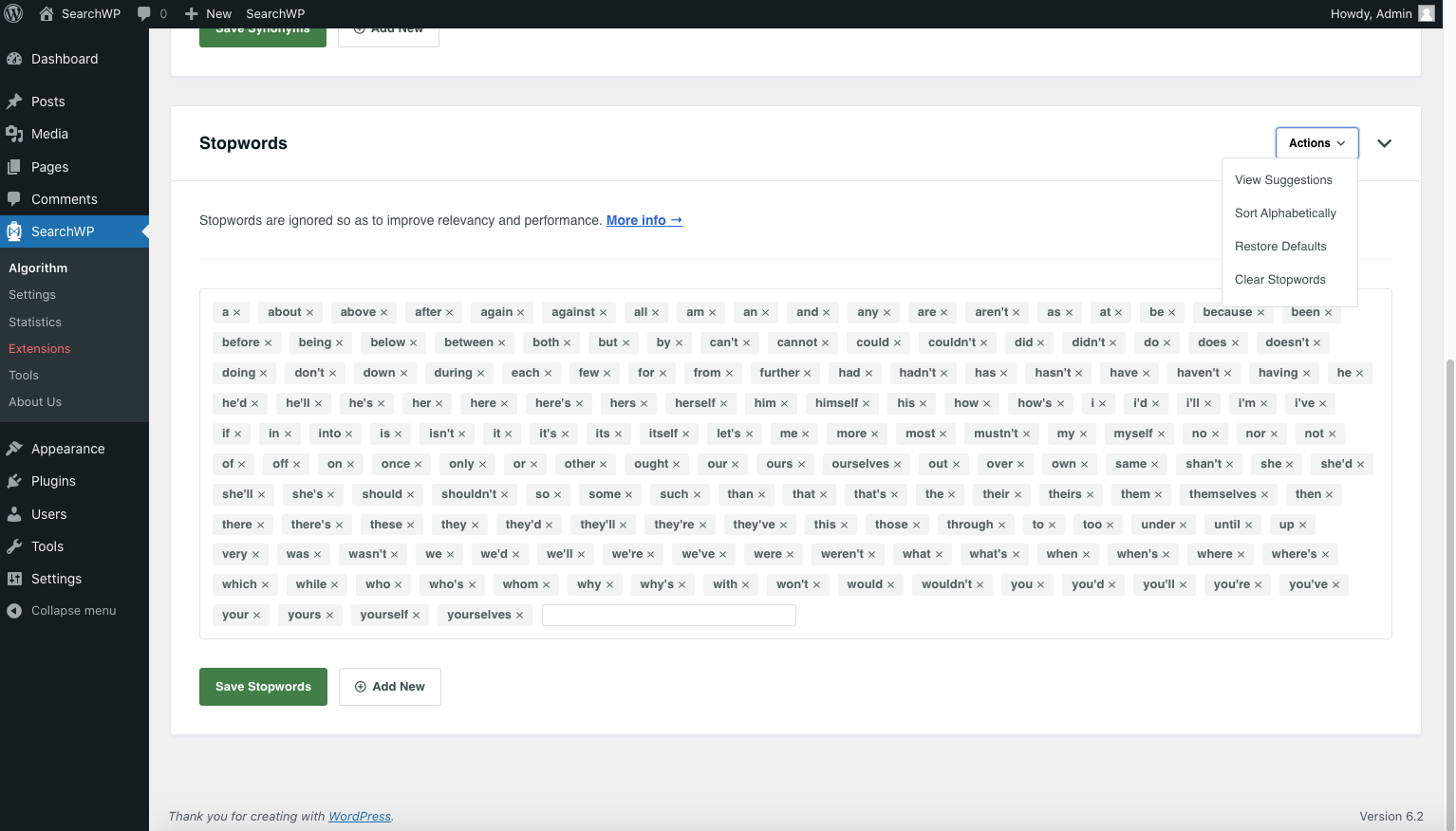The width and height of the screenshot is (1456, 831).
Task: Remove the "won't" stopword
Action: (815, 583)
